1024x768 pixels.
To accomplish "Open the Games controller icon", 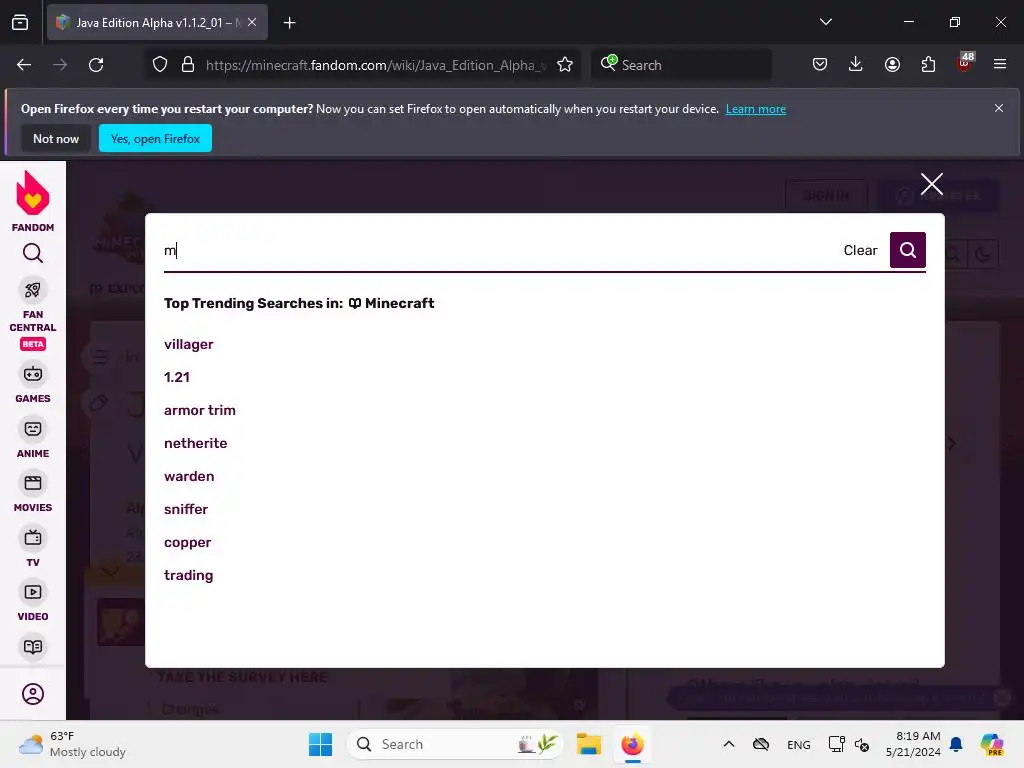I will coord(33,374).
